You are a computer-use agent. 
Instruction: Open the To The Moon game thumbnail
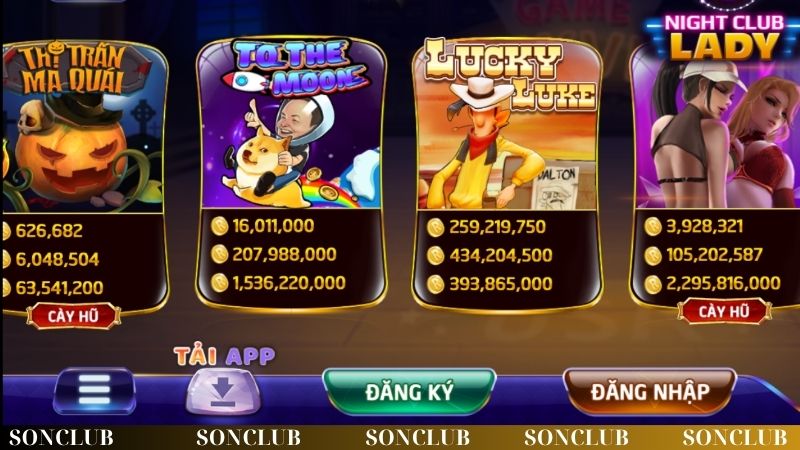[291, 123]
